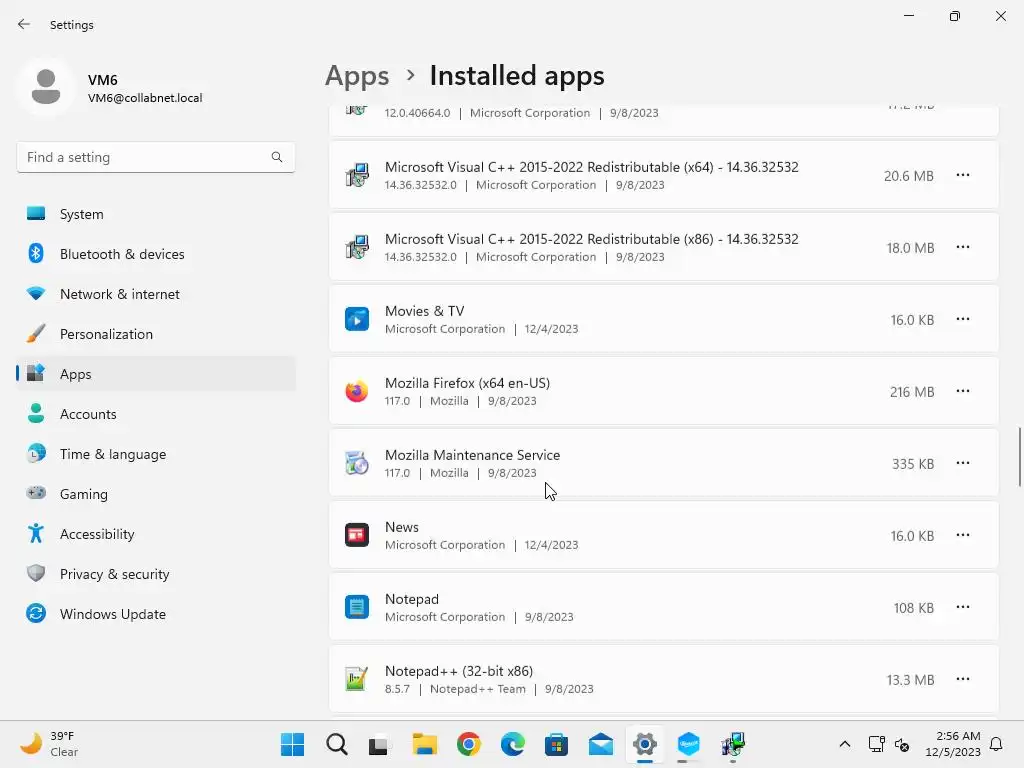Click the Apps breadcrumb link
1024x768 pixels.
(x=357, y=76)
